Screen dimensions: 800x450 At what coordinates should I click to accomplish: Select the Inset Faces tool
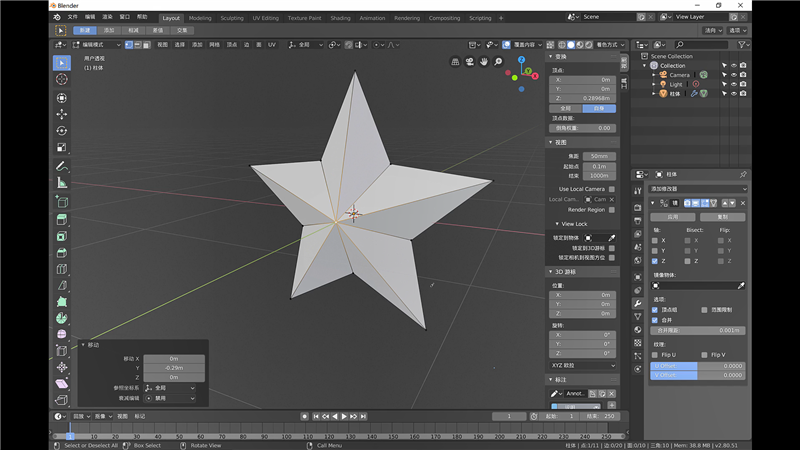[x=62, y=236]
